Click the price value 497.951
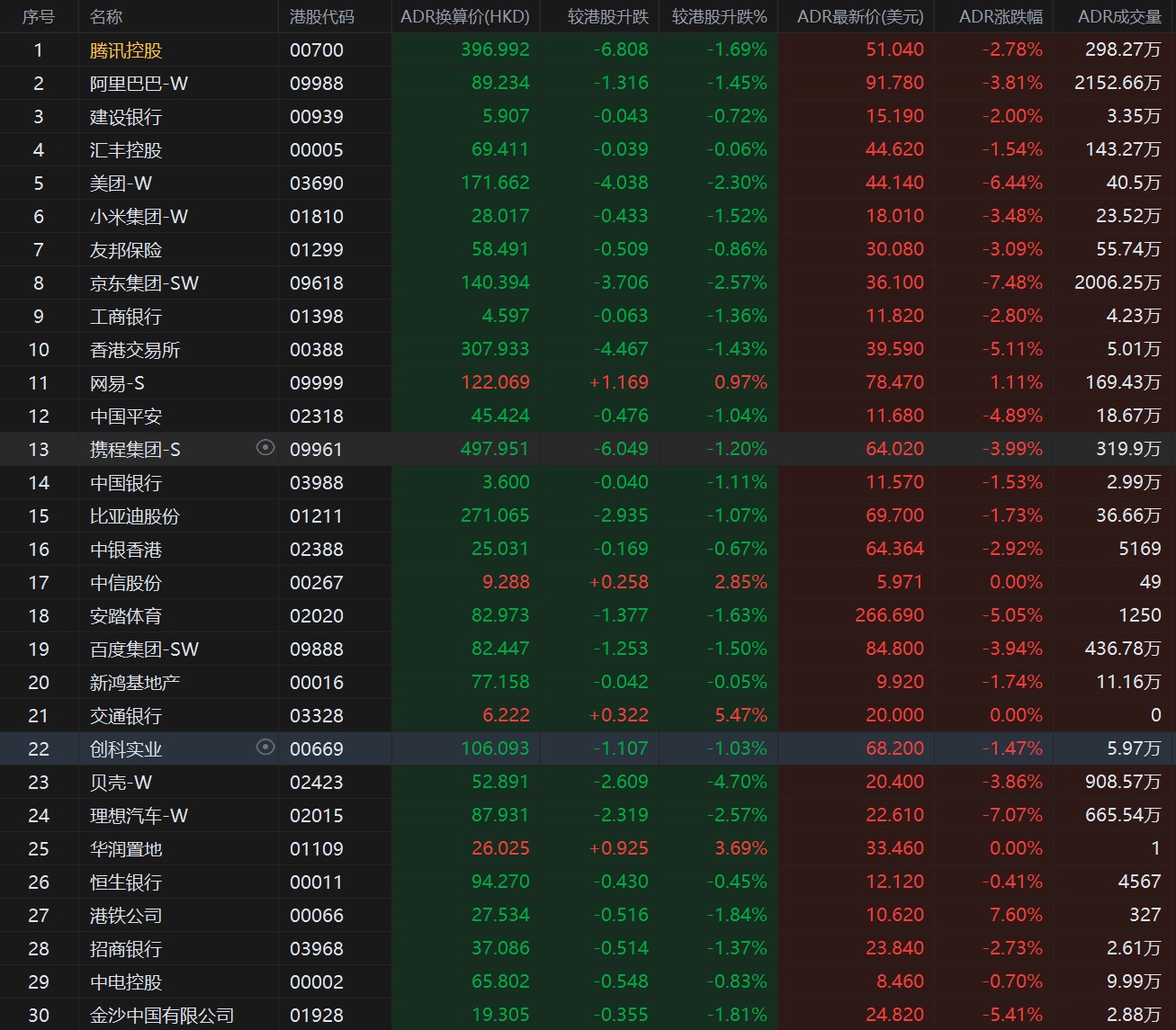 click(495, 450)
